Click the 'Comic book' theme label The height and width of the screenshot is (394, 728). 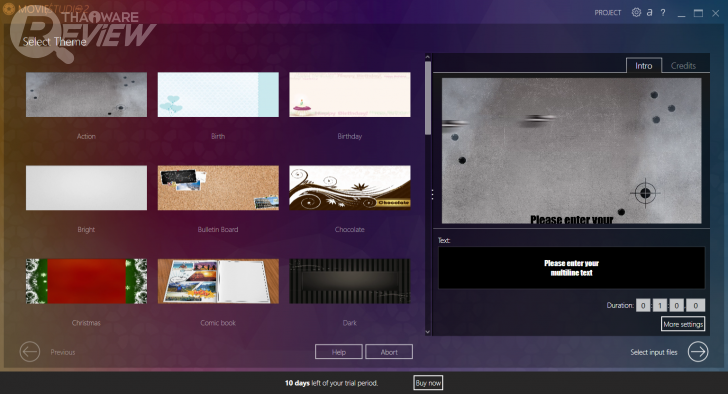(218, 323)
